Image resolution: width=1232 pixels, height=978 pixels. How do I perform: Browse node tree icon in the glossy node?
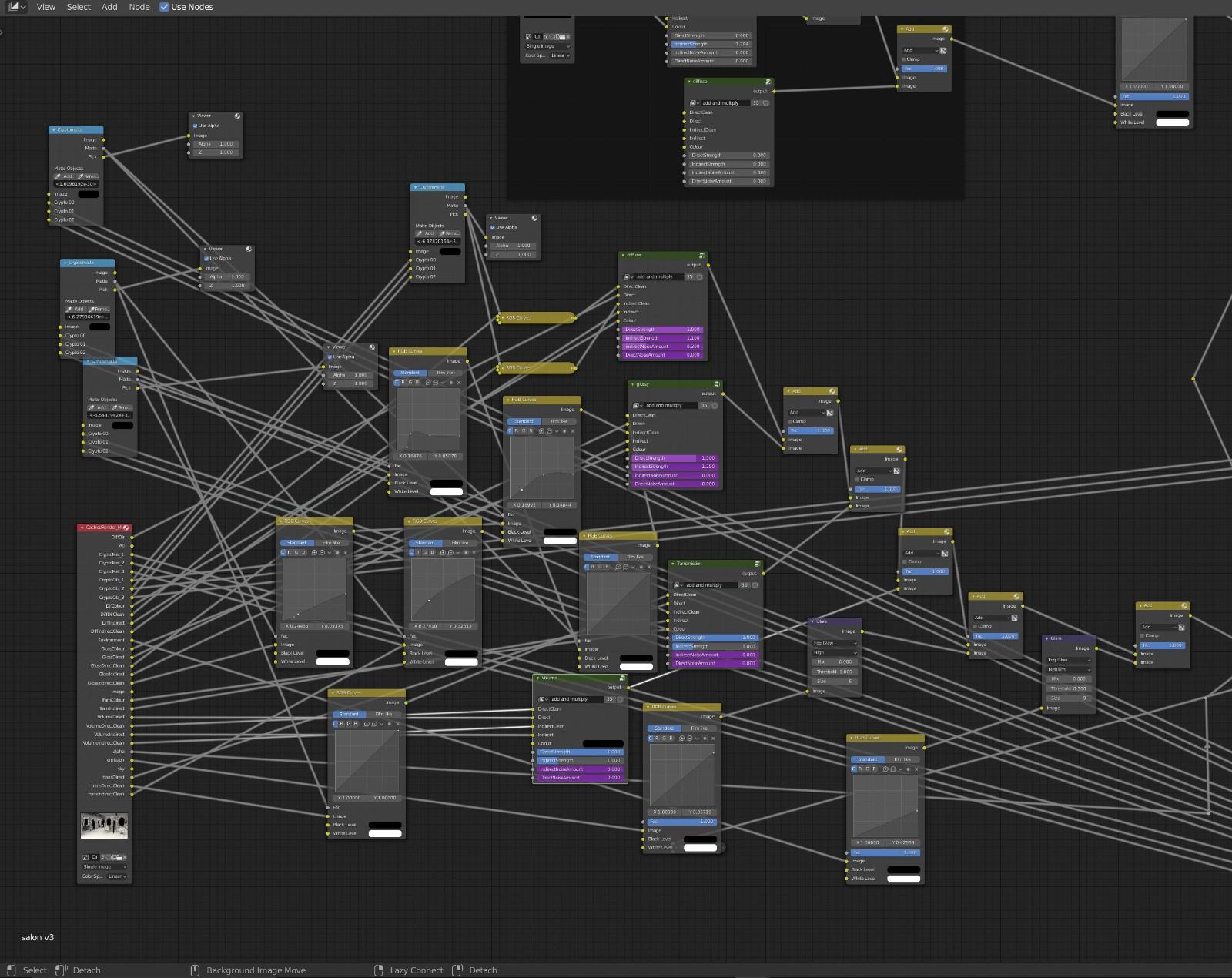(x=638, y=406)
